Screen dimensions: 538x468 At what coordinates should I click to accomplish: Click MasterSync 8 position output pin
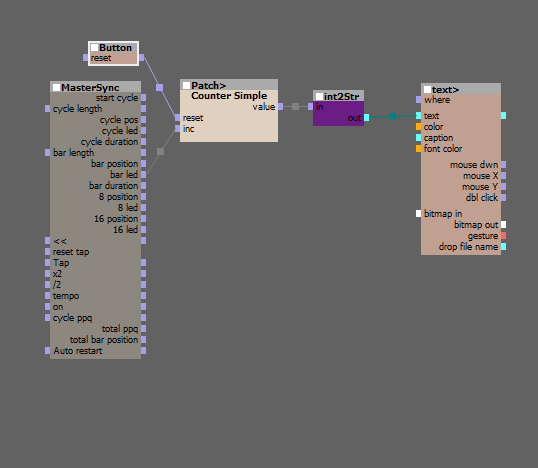click(143, 197)
